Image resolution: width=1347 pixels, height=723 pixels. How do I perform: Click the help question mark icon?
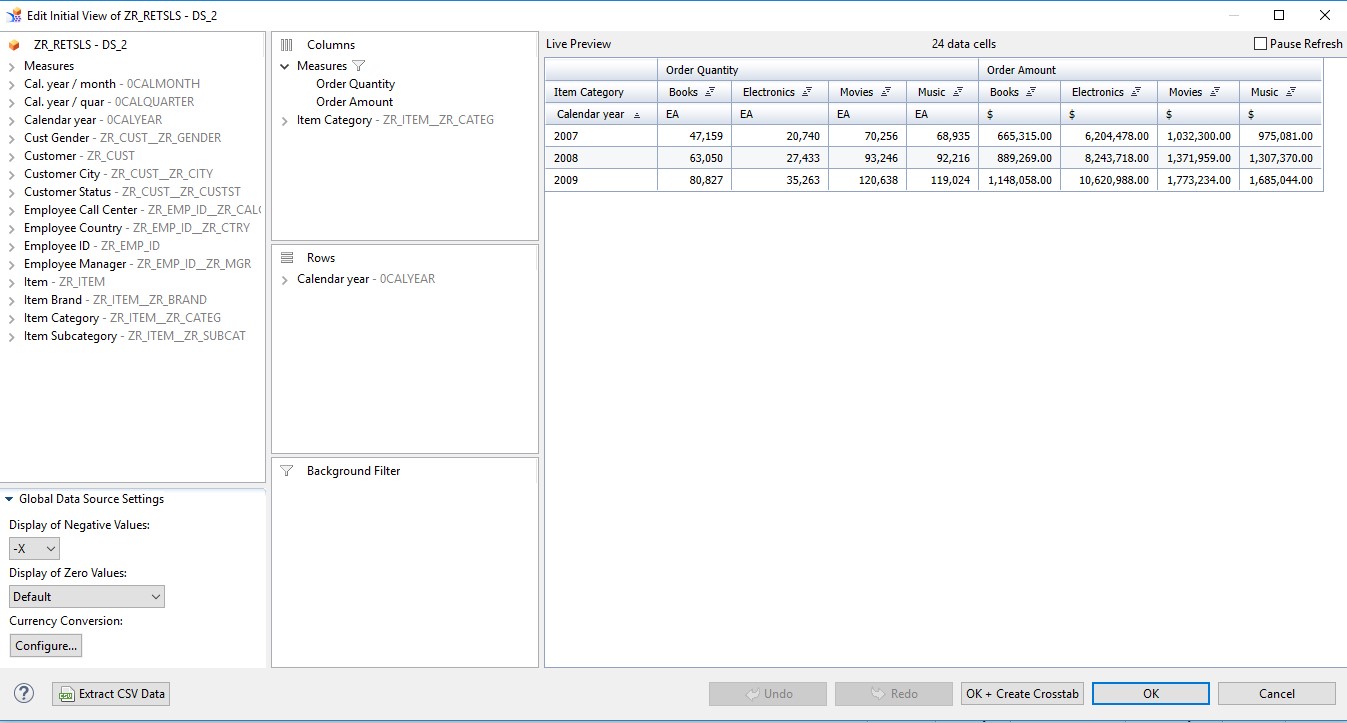click(x=24, y=693)
